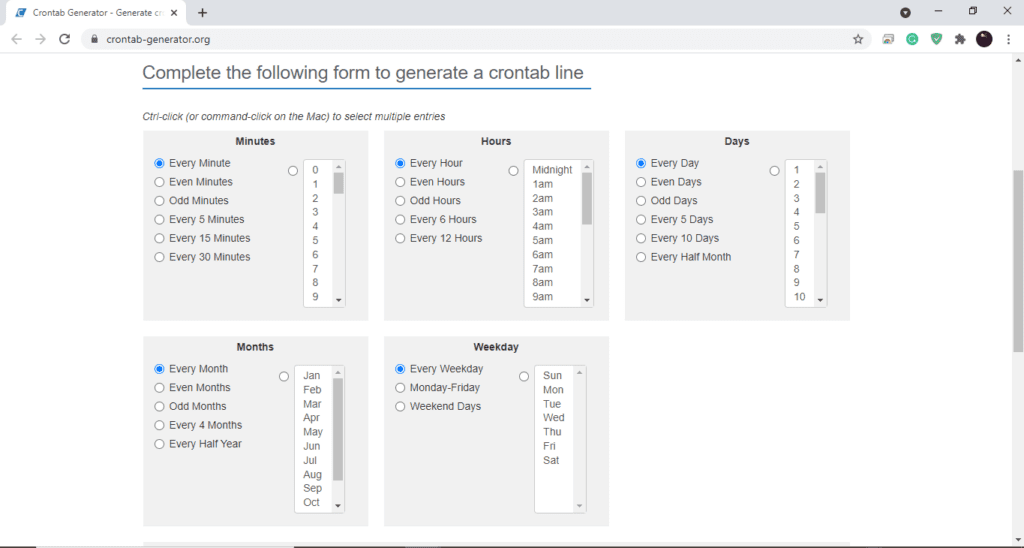Select minute 5 in the minutes list

tap(315, 240)
